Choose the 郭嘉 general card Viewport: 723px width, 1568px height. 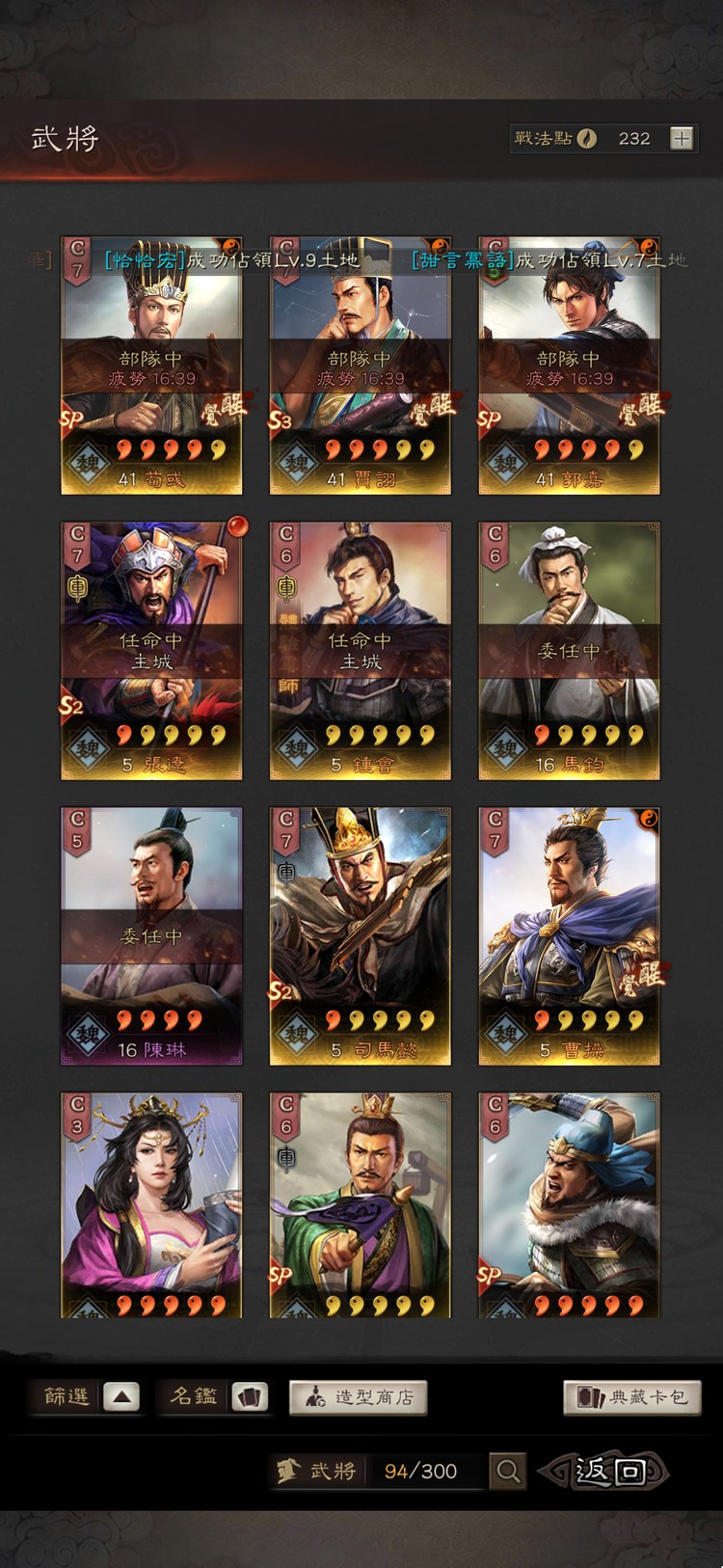pyautogui.click(x=570, y=365)
